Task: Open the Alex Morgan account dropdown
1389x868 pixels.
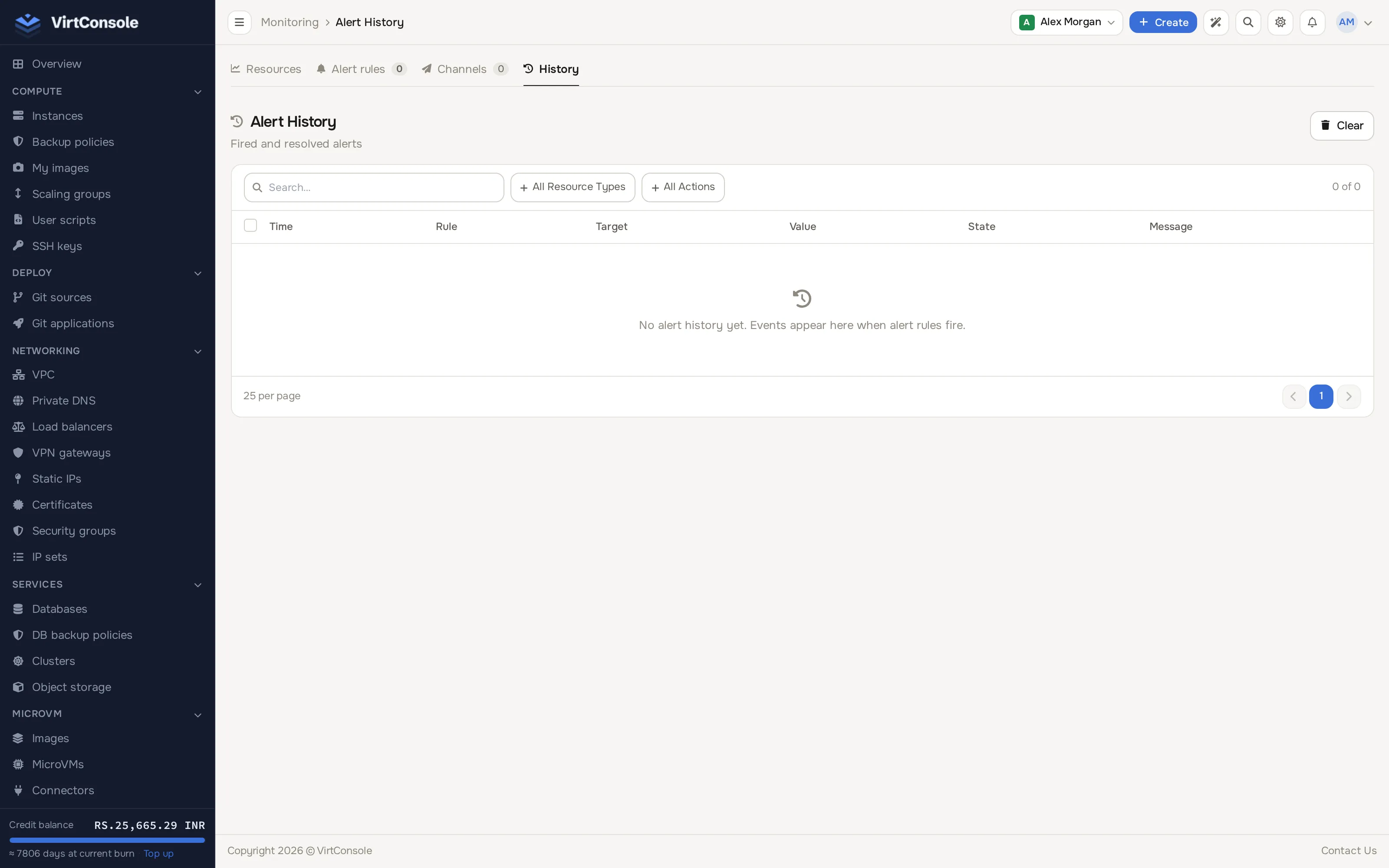Action: coord(1066,23)
